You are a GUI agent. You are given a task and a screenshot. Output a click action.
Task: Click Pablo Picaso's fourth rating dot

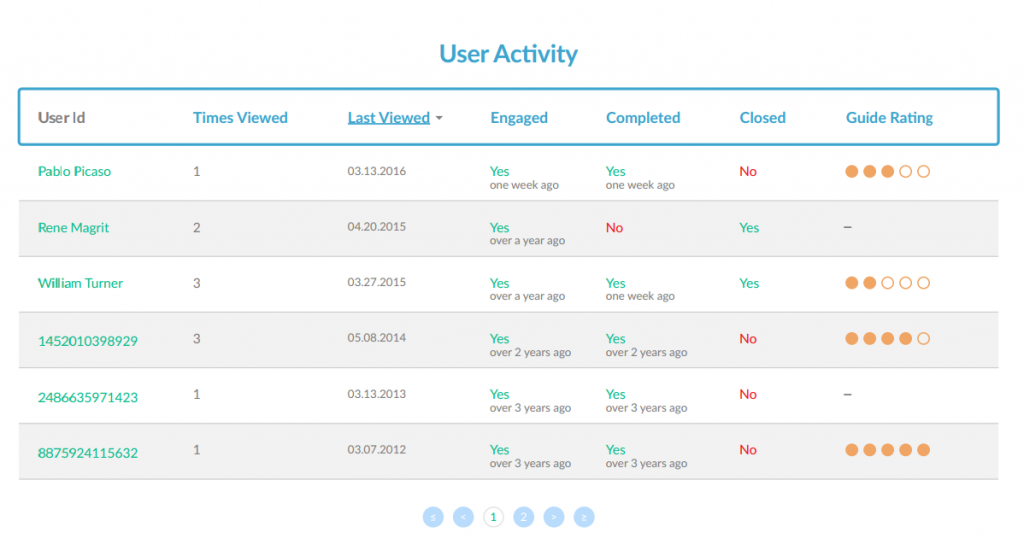tap(905, 171)
